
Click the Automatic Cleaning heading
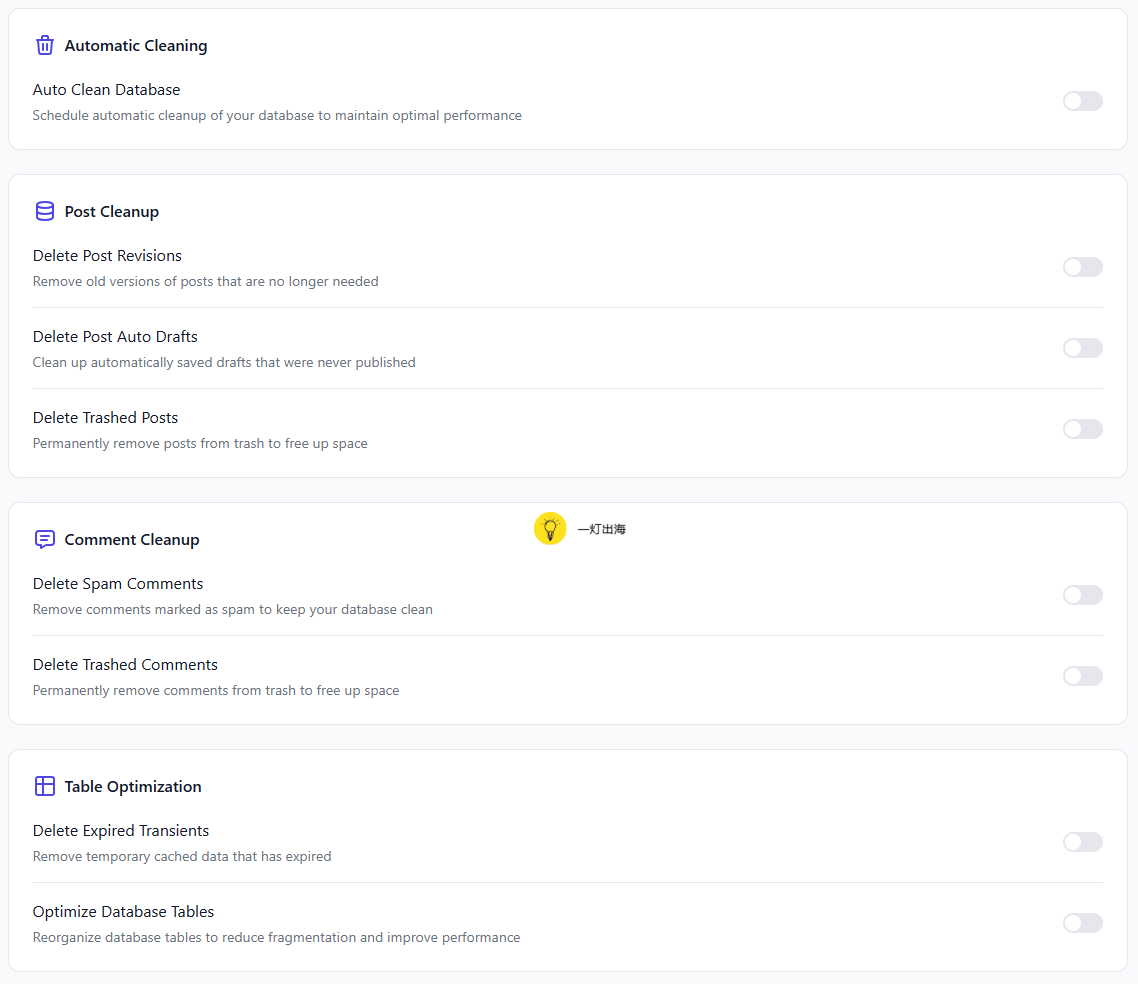point(136,46)
